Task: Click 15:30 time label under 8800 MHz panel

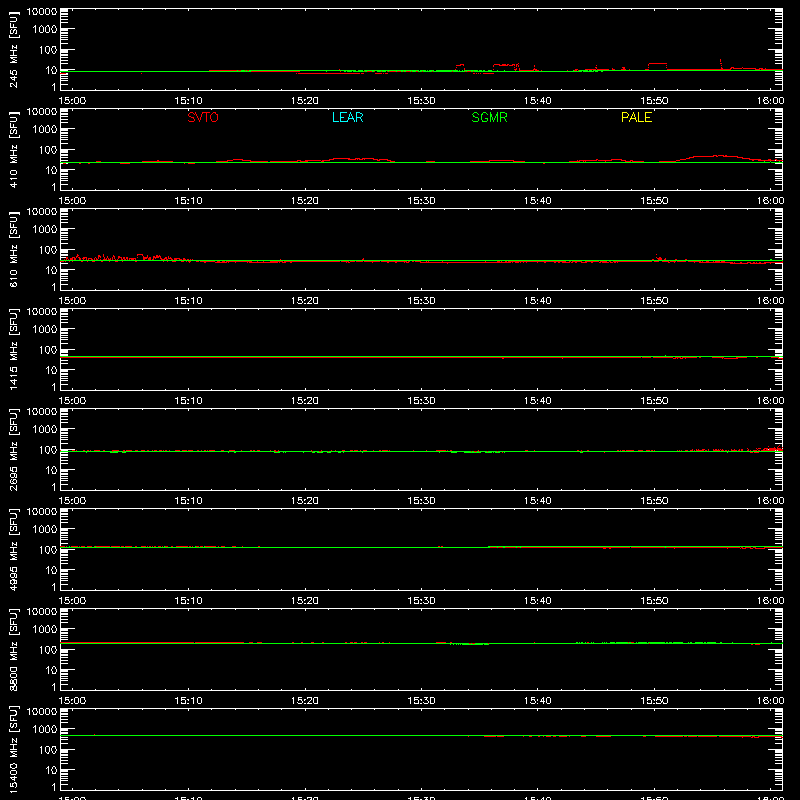Action: 421,701
